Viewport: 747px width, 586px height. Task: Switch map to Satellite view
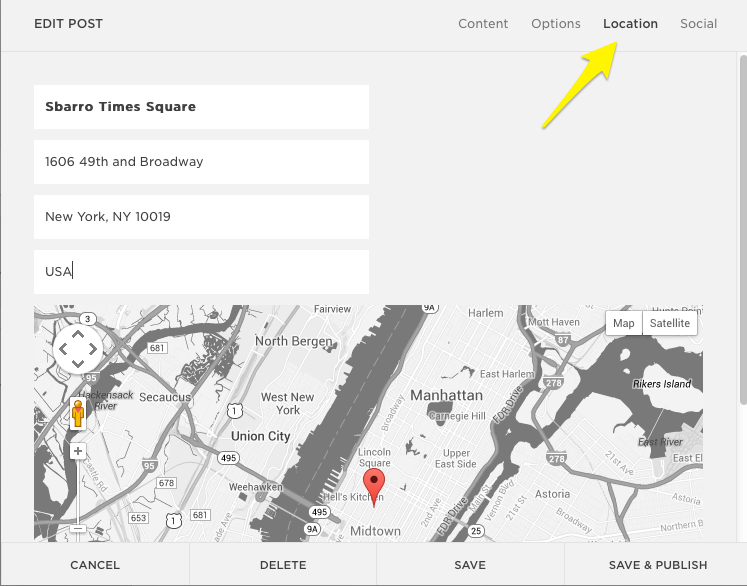click(669, 323)
